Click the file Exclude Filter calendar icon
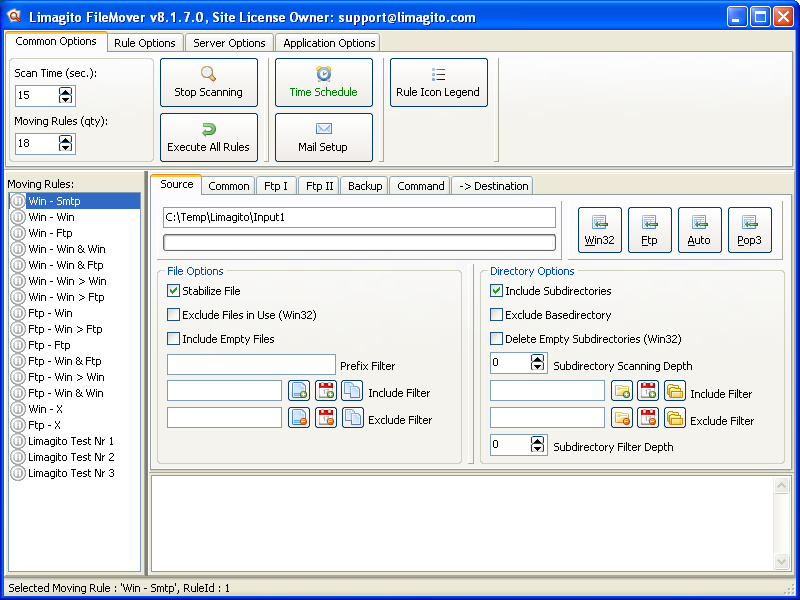 point(326,418)
